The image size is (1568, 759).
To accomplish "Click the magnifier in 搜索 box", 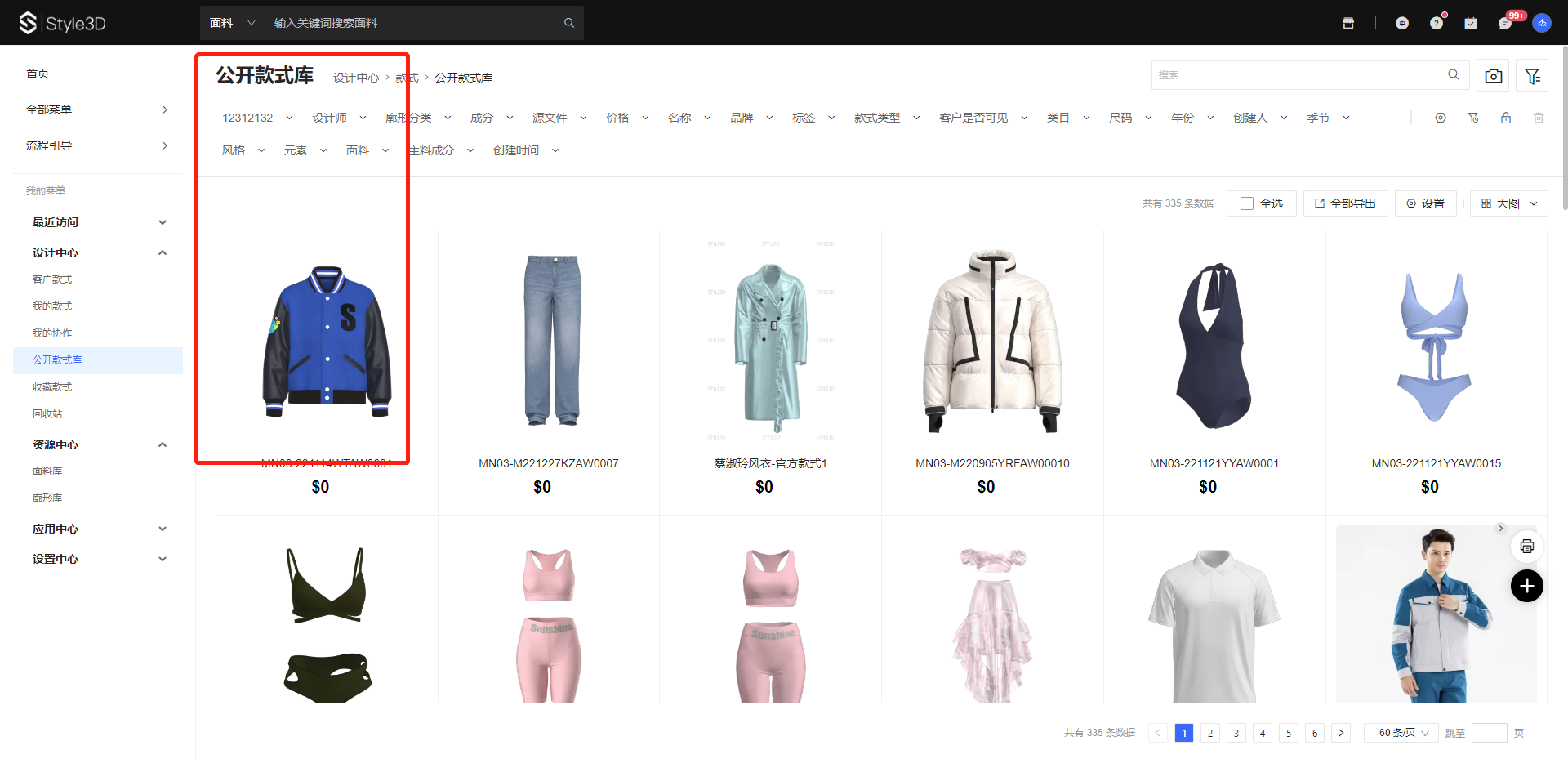I will 1454,74.
